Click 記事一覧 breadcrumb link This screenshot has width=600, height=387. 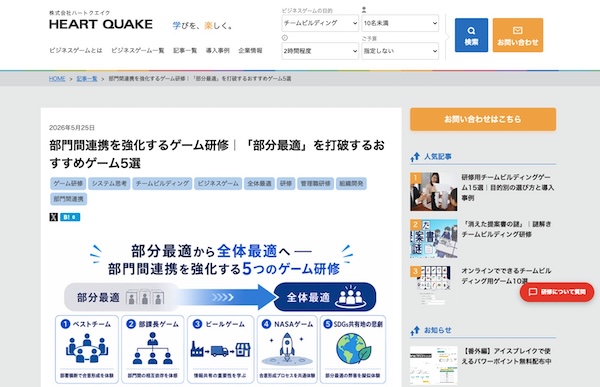tap(87, 78)
